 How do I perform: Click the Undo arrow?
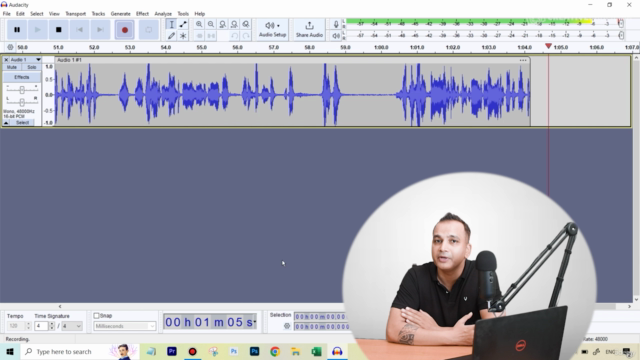coord(234,36)
